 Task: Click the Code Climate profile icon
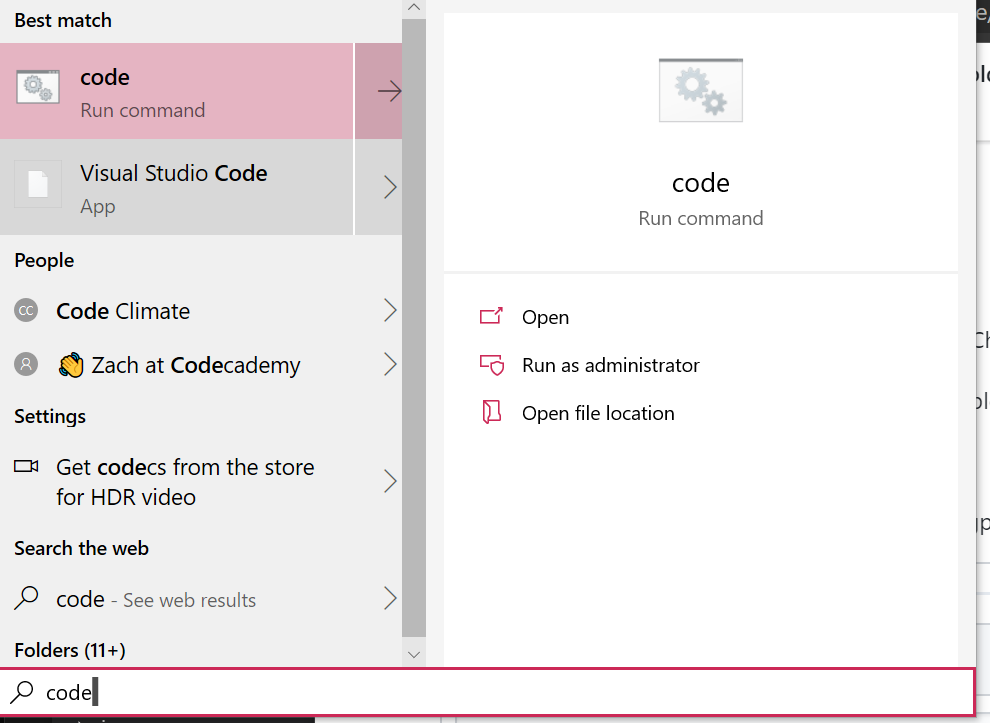click(25, 311)
